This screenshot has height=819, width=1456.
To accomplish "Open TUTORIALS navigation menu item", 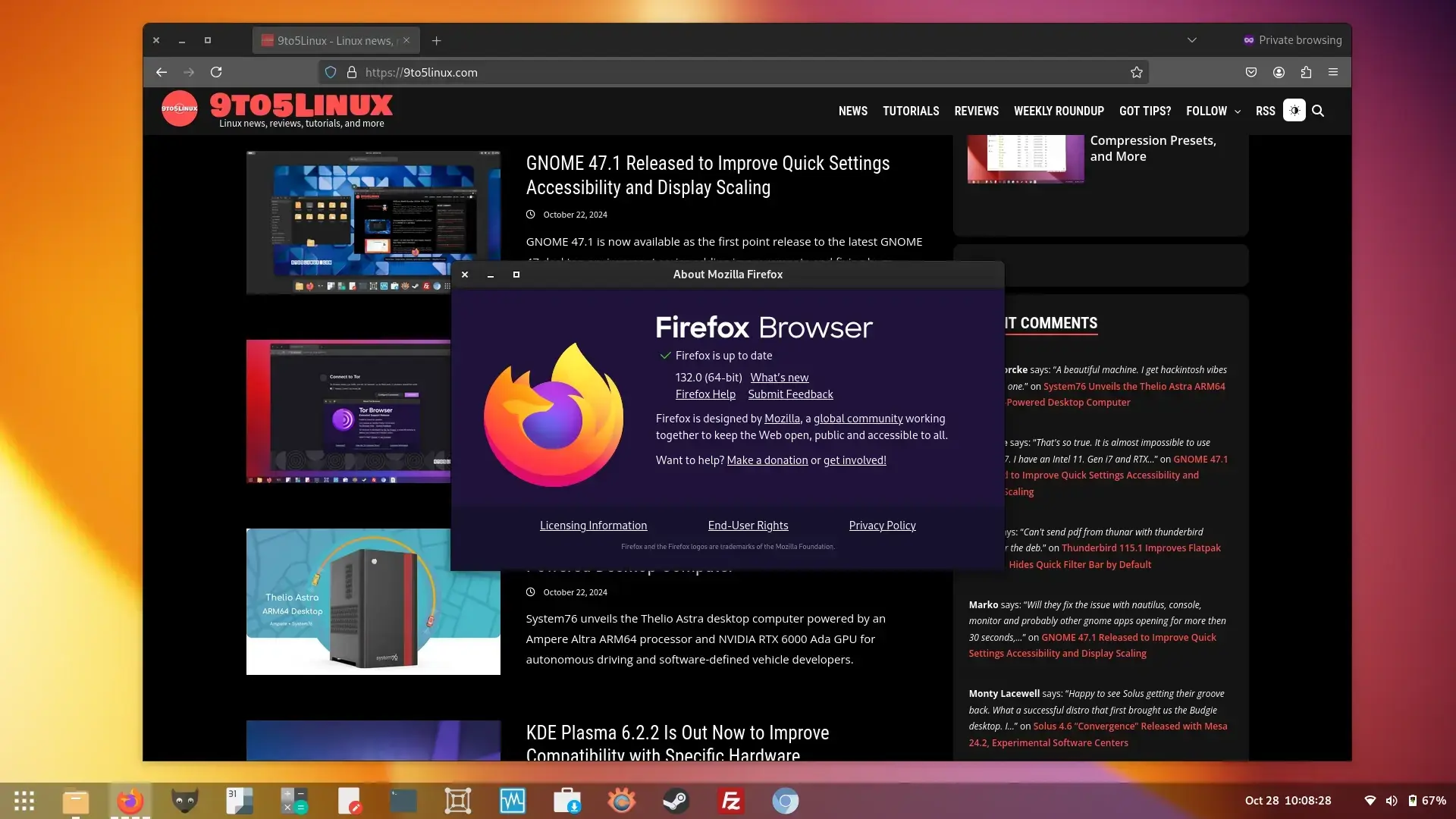I will point(911,110).
